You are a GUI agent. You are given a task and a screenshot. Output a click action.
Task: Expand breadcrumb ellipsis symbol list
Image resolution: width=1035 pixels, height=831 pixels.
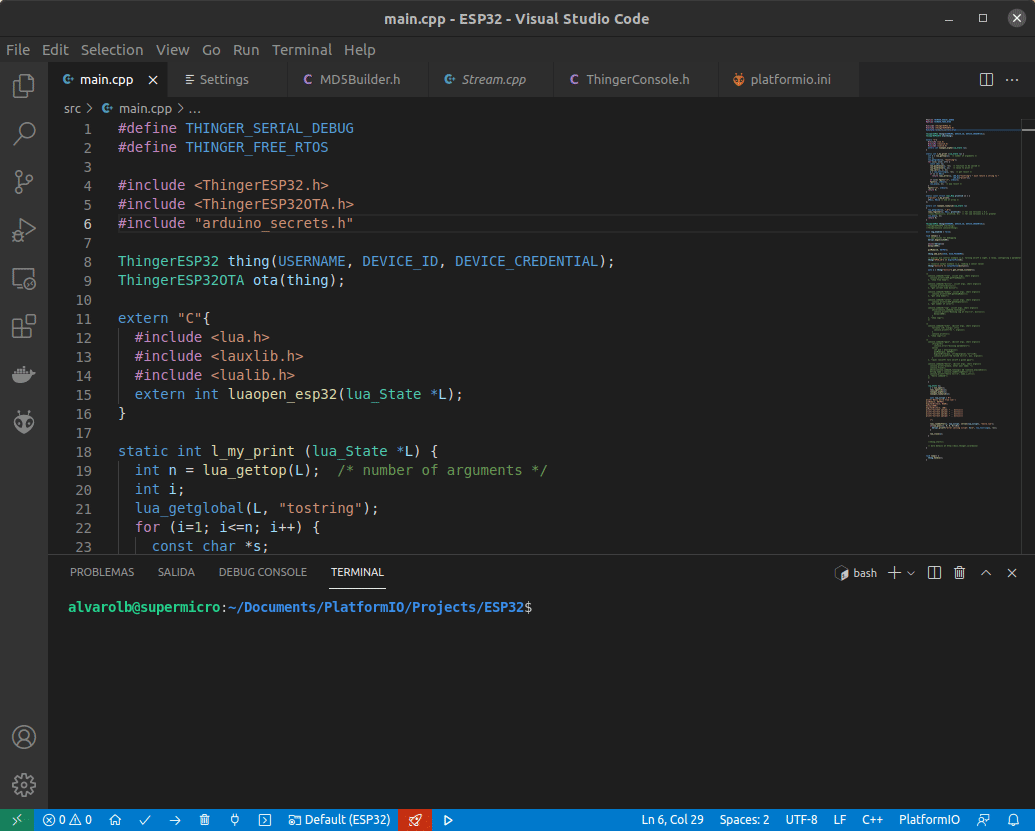[195, 108]
